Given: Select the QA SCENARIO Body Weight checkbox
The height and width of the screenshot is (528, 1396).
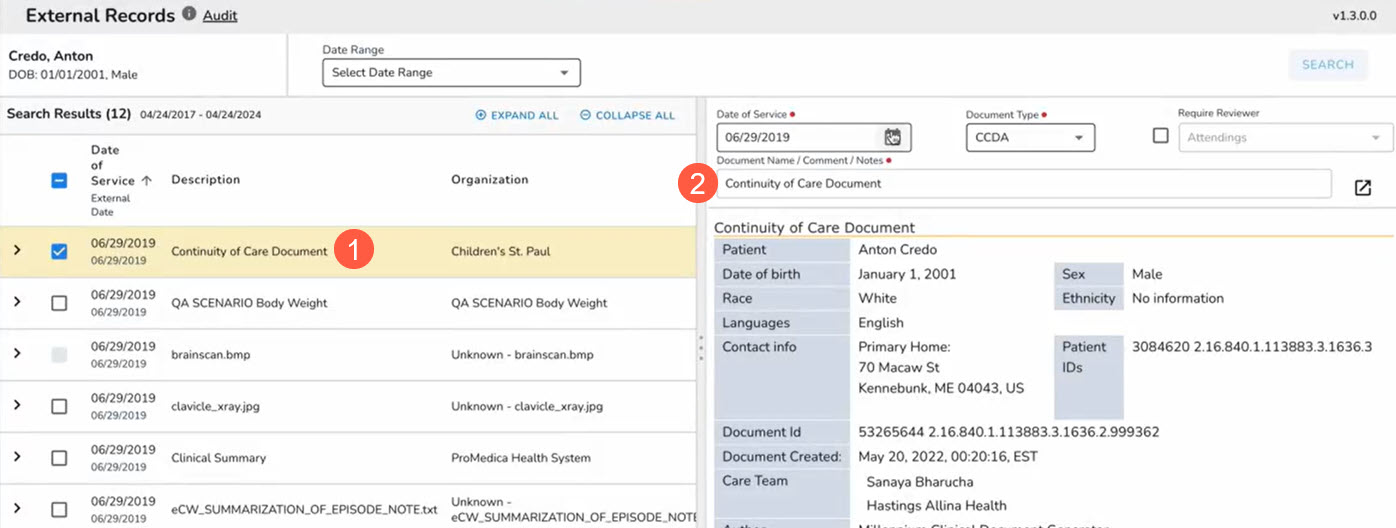Looking at the screenshot, I should pos(59,303).
